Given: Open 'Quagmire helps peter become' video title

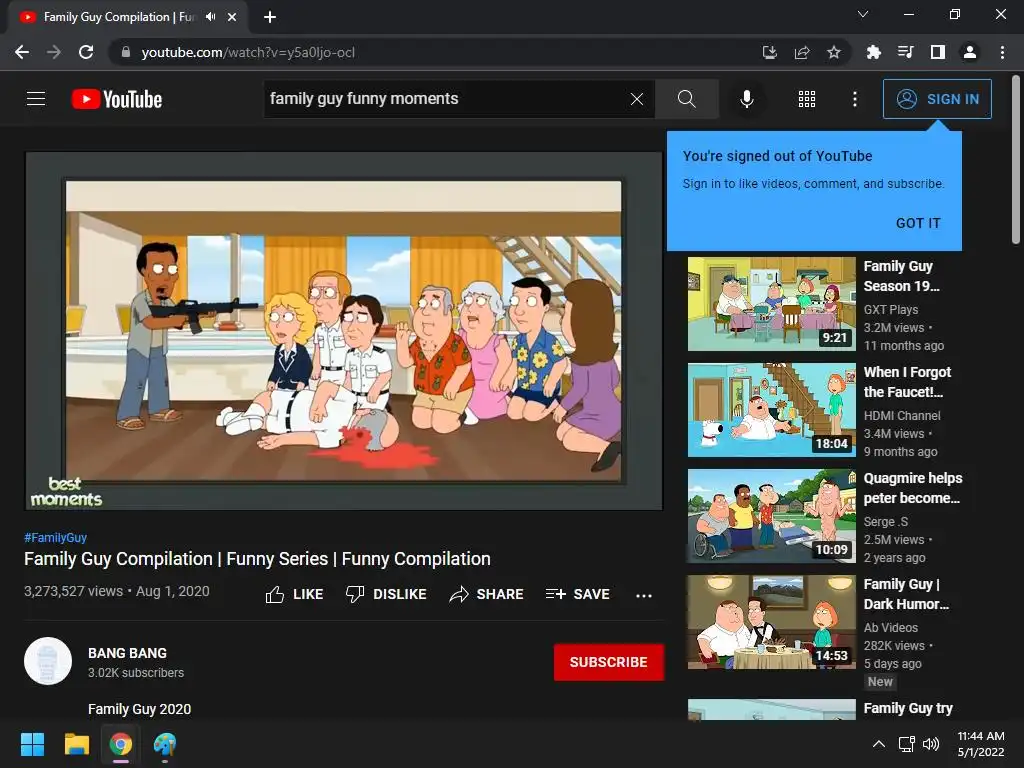Looking at the screenshot, I should click(912, 488).
